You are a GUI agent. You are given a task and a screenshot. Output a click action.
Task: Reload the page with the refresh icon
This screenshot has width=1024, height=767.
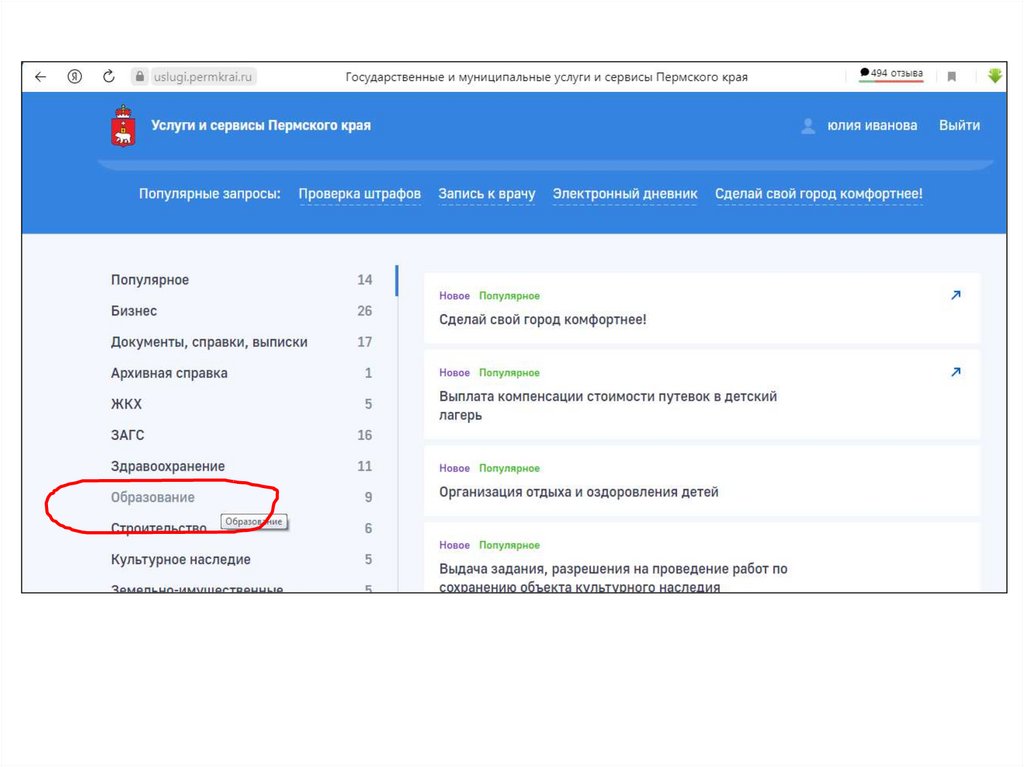[x=108, y=77]
